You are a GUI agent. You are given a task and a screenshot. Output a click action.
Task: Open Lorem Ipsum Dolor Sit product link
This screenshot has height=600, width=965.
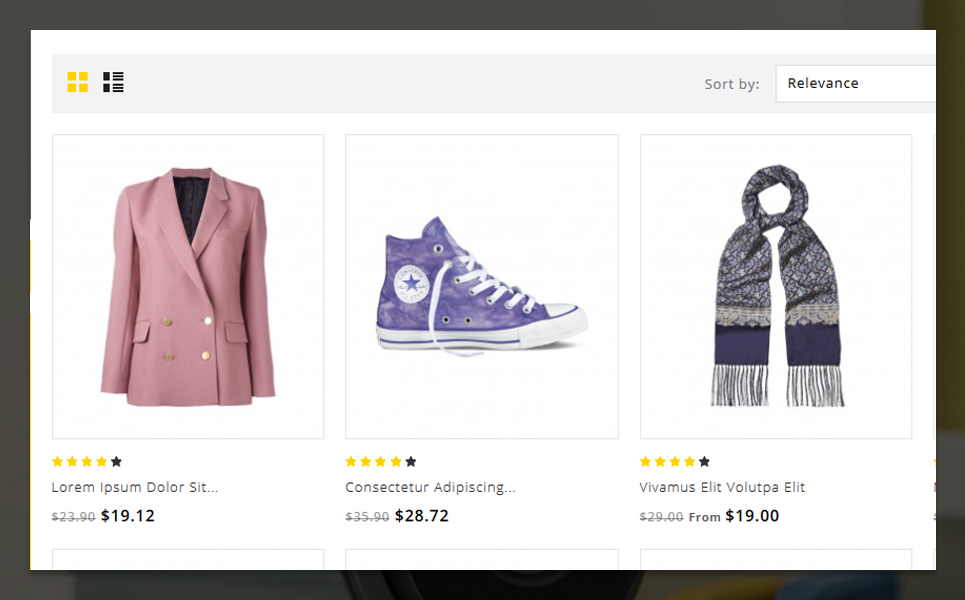(x=135, y=487)
